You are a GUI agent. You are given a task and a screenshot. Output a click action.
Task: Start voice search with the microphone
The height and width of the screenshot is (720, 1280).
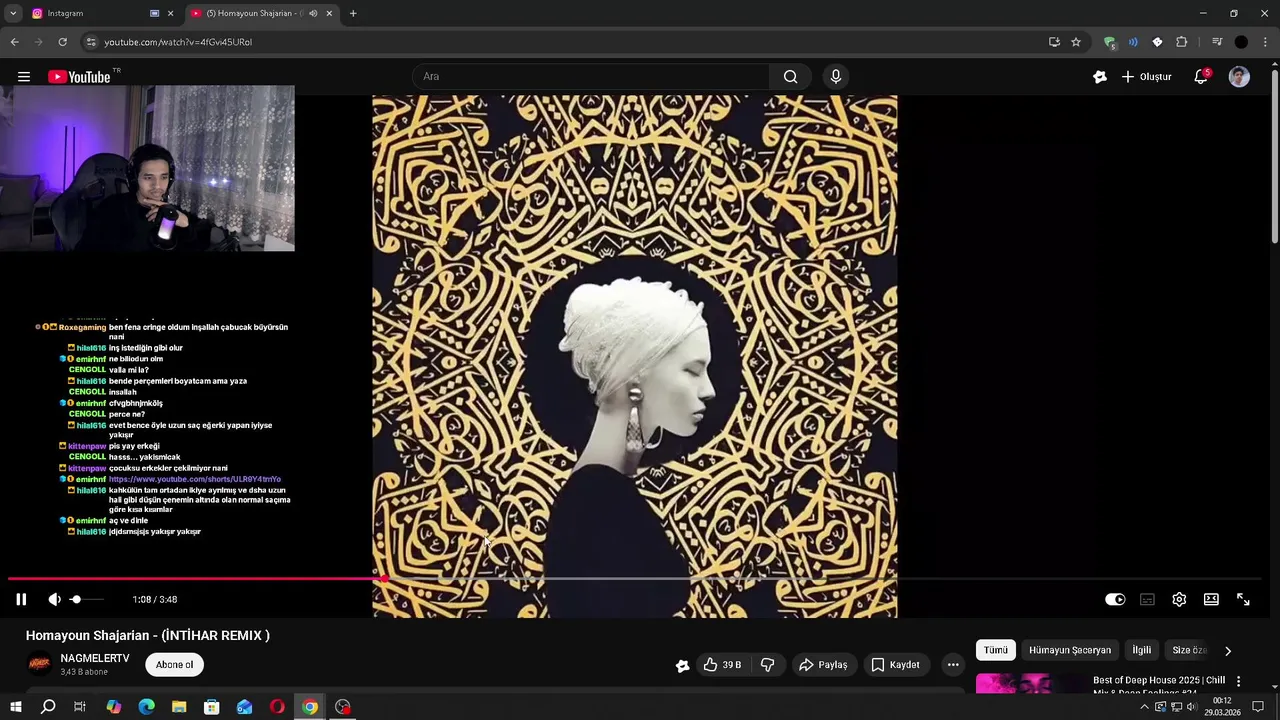[836, 77]
